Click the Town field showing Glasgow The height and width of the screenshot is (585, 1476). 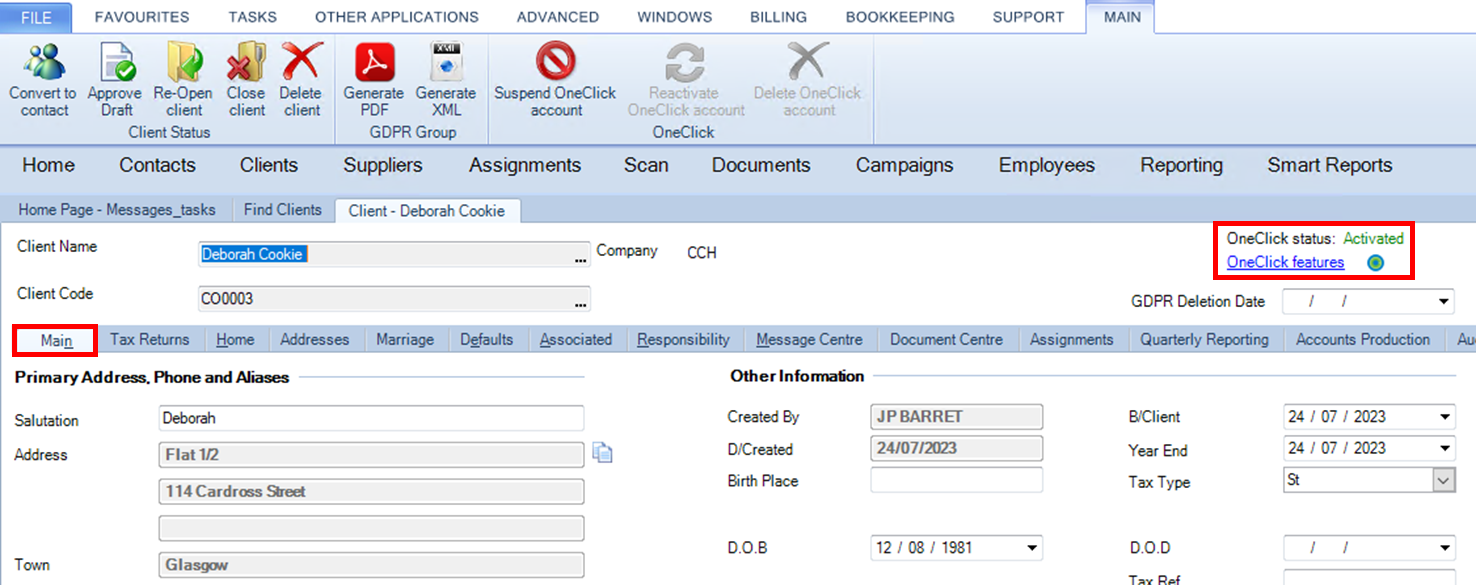pos(371,565)
